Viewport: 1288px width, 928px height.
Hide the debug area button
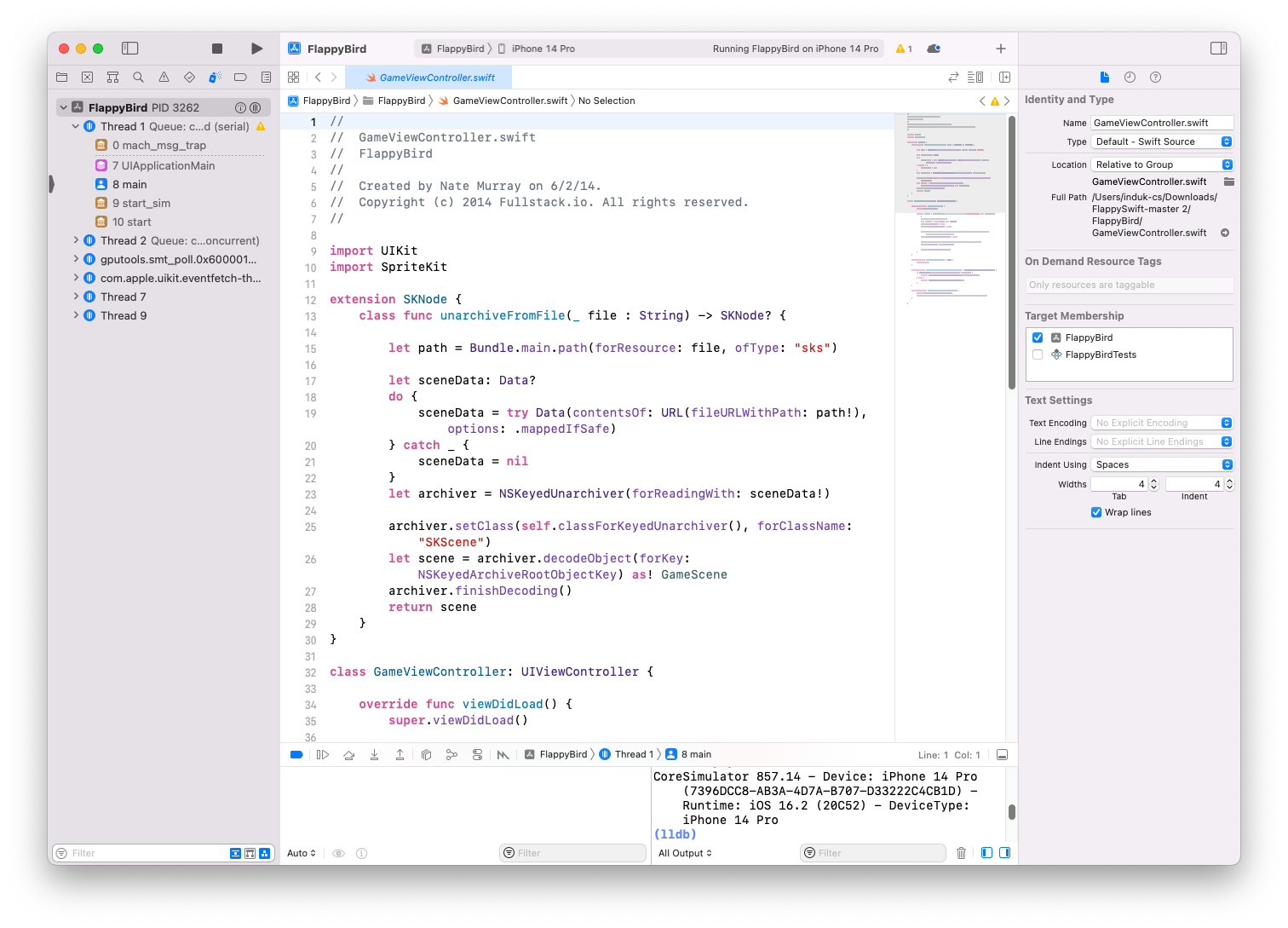pyautogui.click(x=1003, y=755)
